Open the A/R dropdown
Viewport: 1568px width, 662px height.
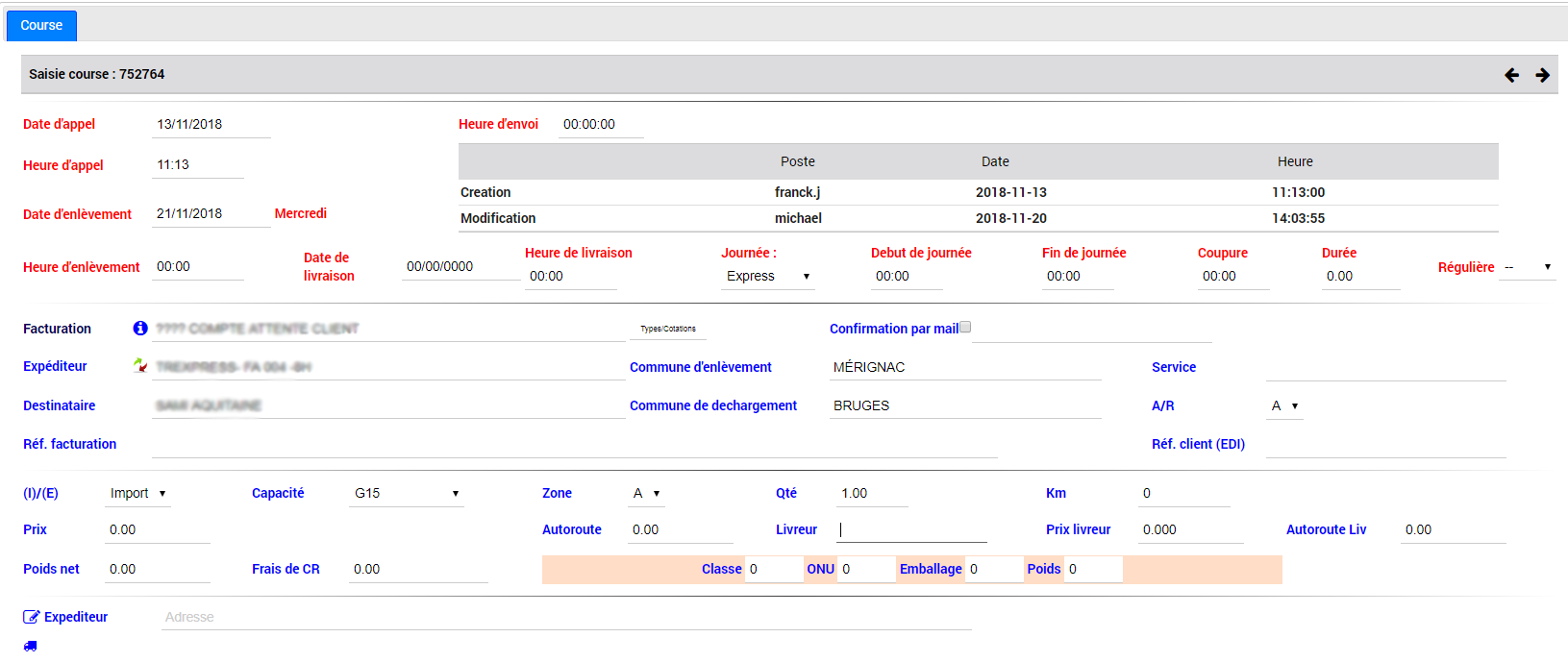coord(1285,405)
